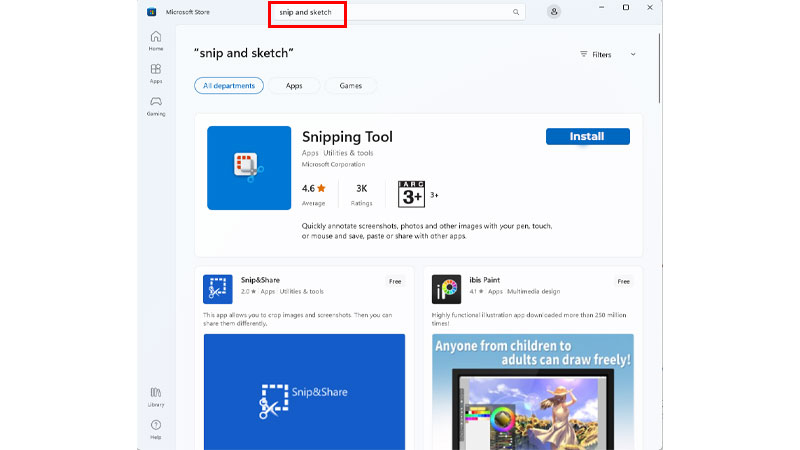Open the ibis Paint title
This screenshot has height=450, width=800.
point(485,280)
